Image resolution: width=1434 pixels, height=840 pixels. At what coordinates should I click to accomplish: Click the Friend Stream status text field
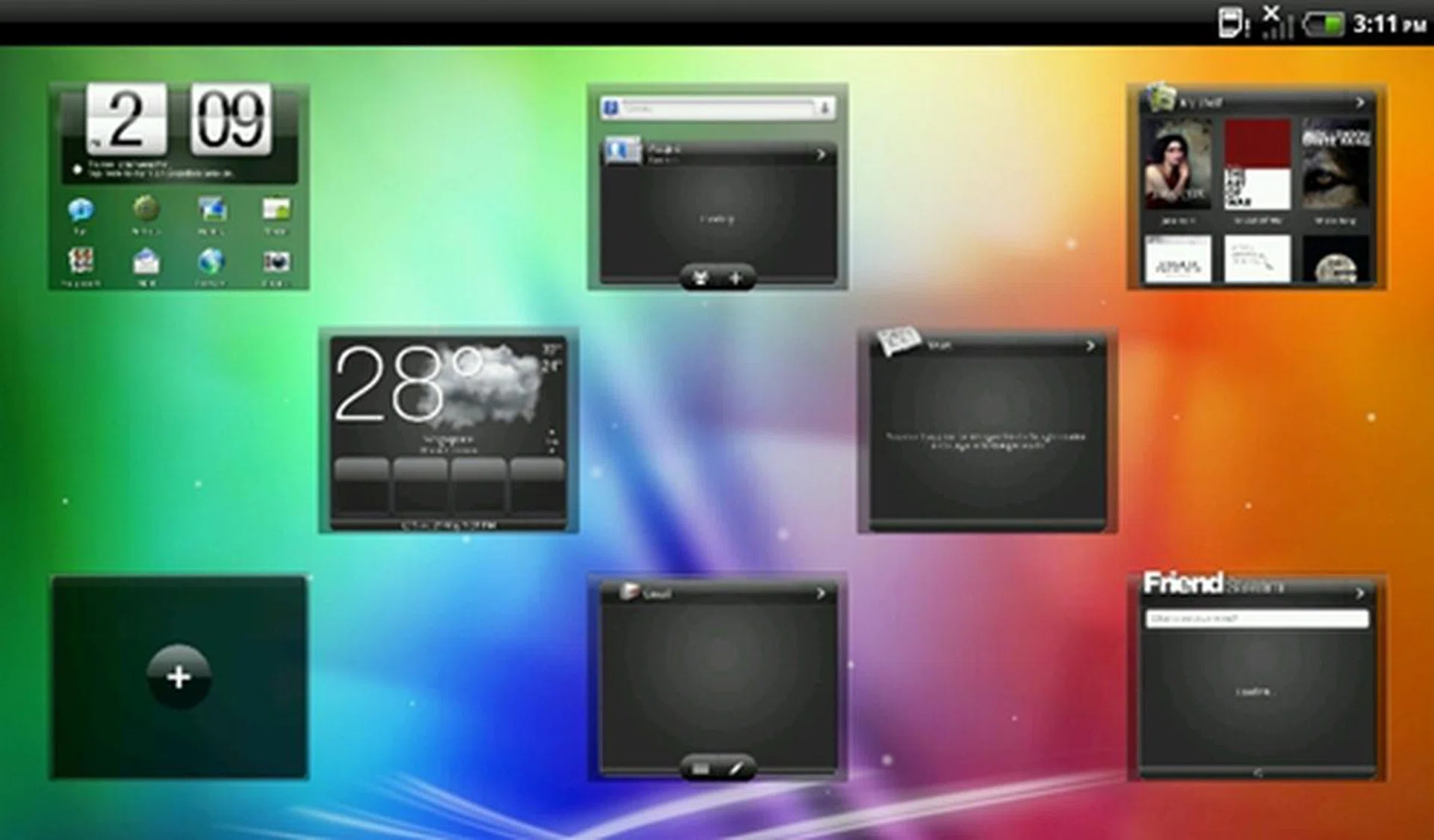[1257, 619]
